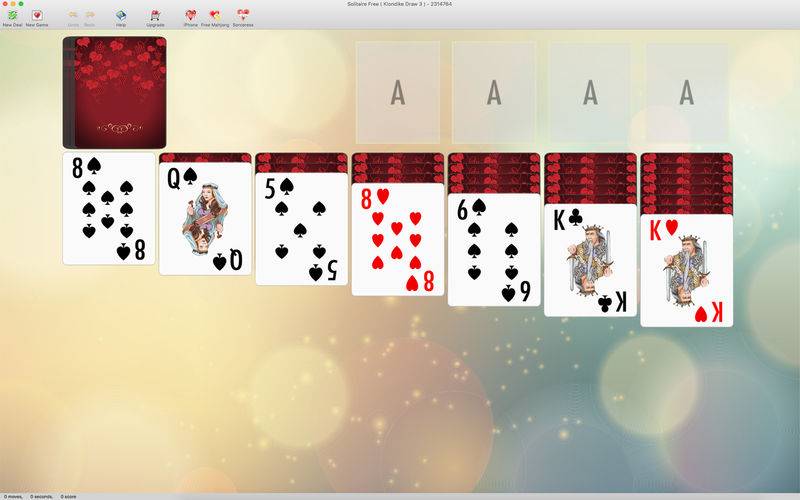The width and height of the screenshot is (800, 500).
Task: Click the last ace foundation slot
Action: (x=687, y=92)
